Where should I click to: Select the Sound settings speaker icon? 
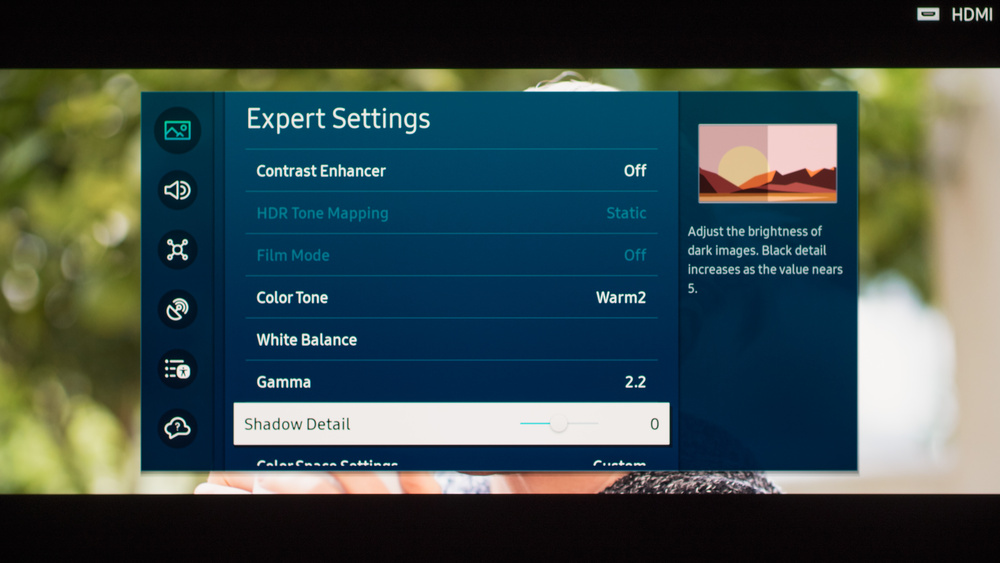177,190
